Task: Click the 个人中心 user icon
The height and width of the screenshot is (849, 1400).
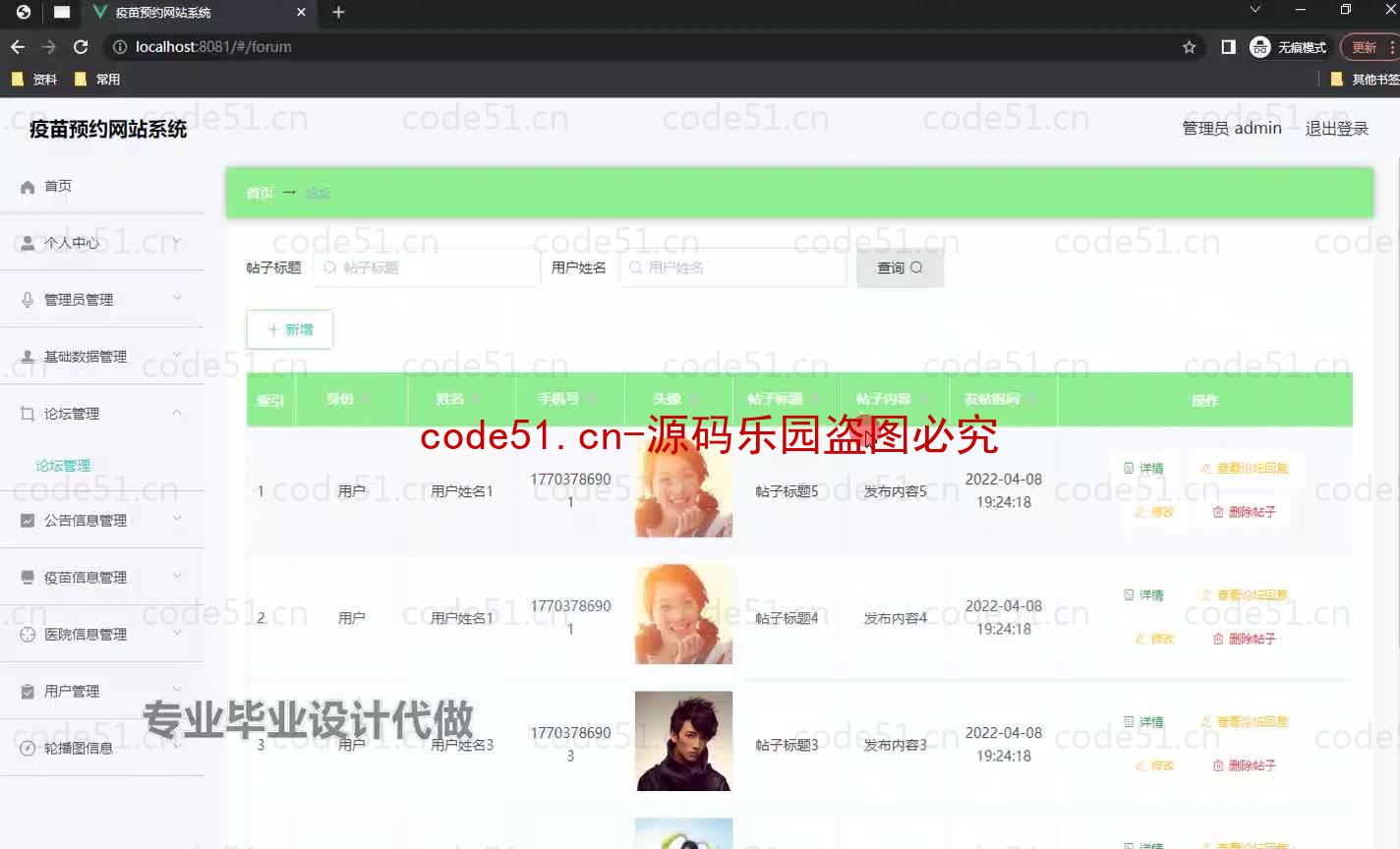Action: [28, 243]
